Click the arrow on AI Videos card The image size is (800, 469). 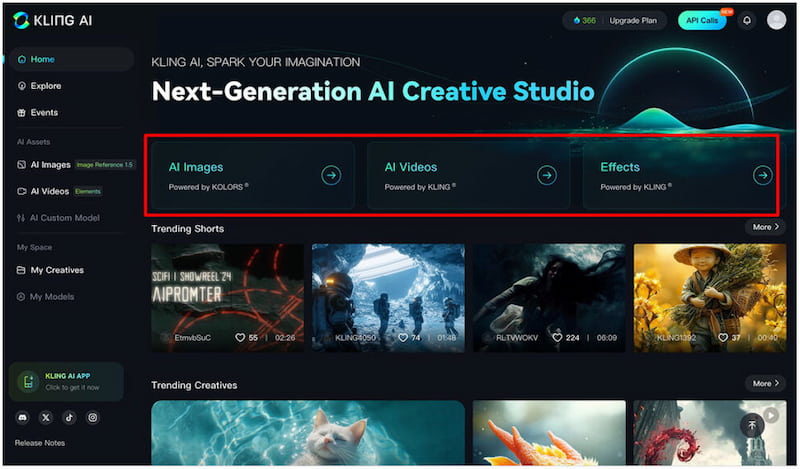[x=547, y=176]
